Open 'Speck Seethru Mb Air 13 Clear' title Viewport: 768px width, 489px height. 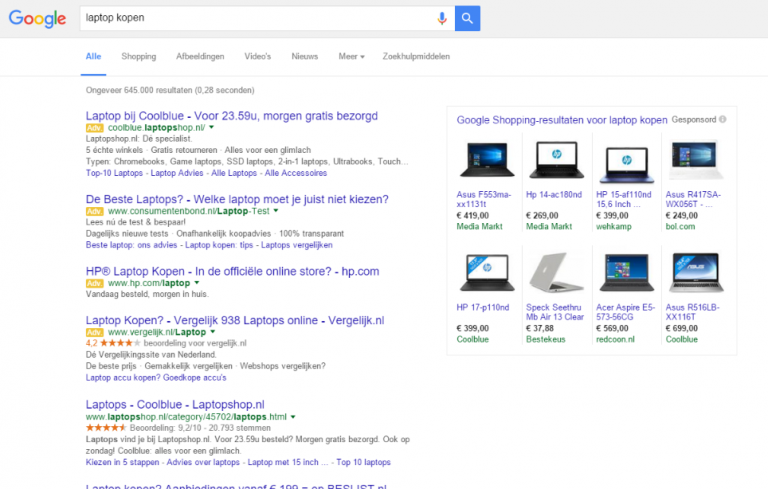[x=555, y=312]
